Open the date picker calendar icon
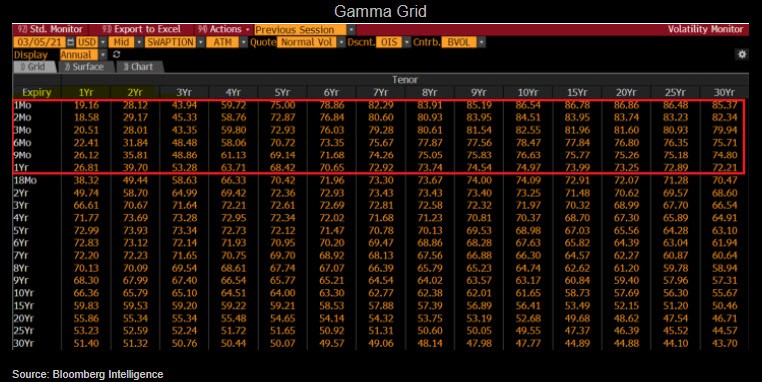Image resolution: width=762 pixels, height=382 pixels. point(71,42)
